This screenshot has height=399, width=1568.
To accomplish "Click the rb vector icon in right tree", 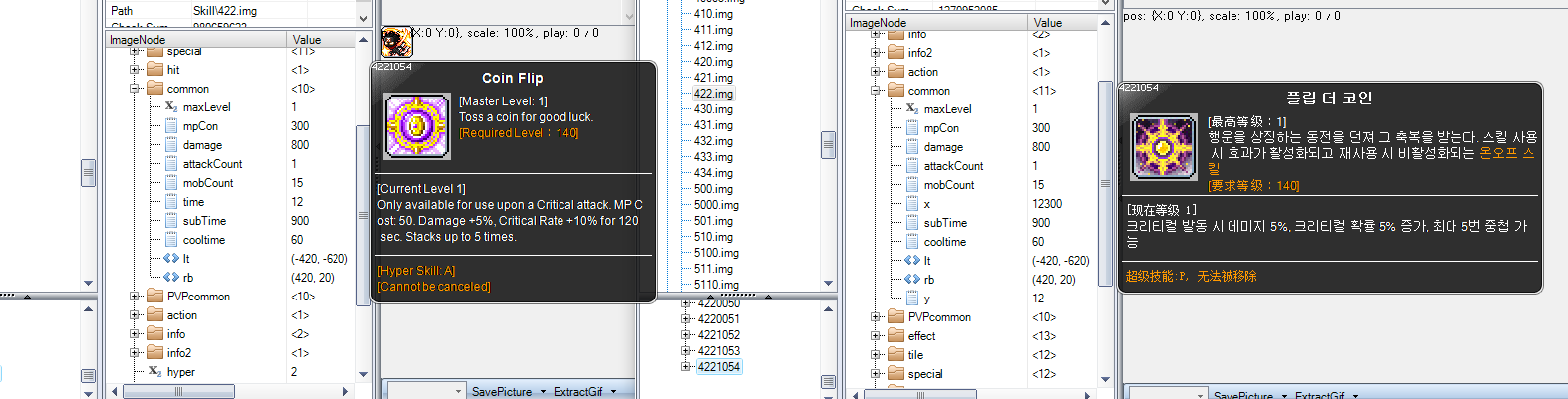I will (x=912, y=280).
